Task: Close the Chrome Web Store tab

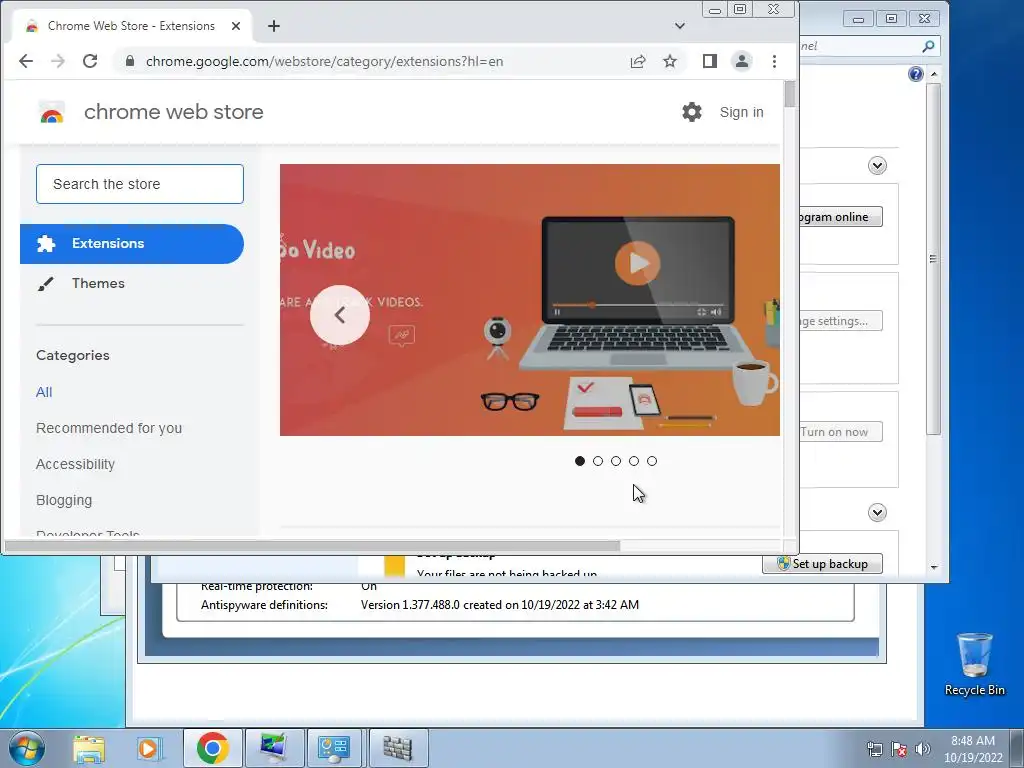Action: [x=236, y=26]
